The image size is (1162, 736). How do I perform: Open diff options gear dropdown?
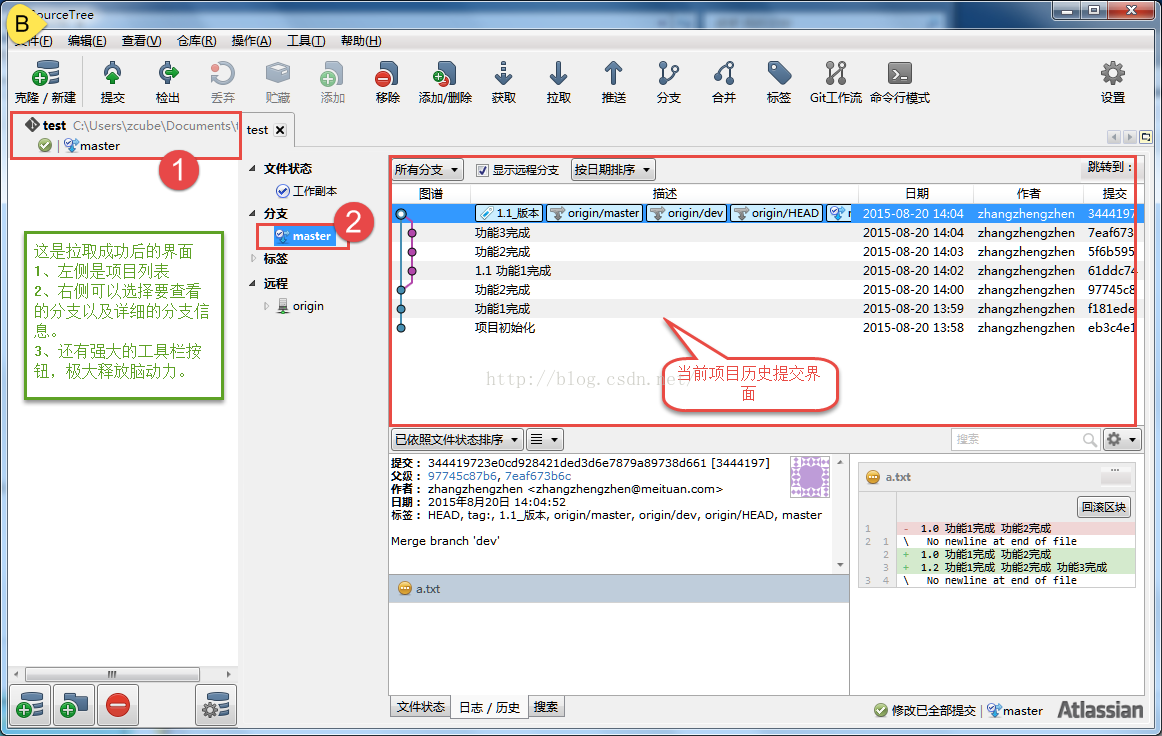click(1121, 440)
